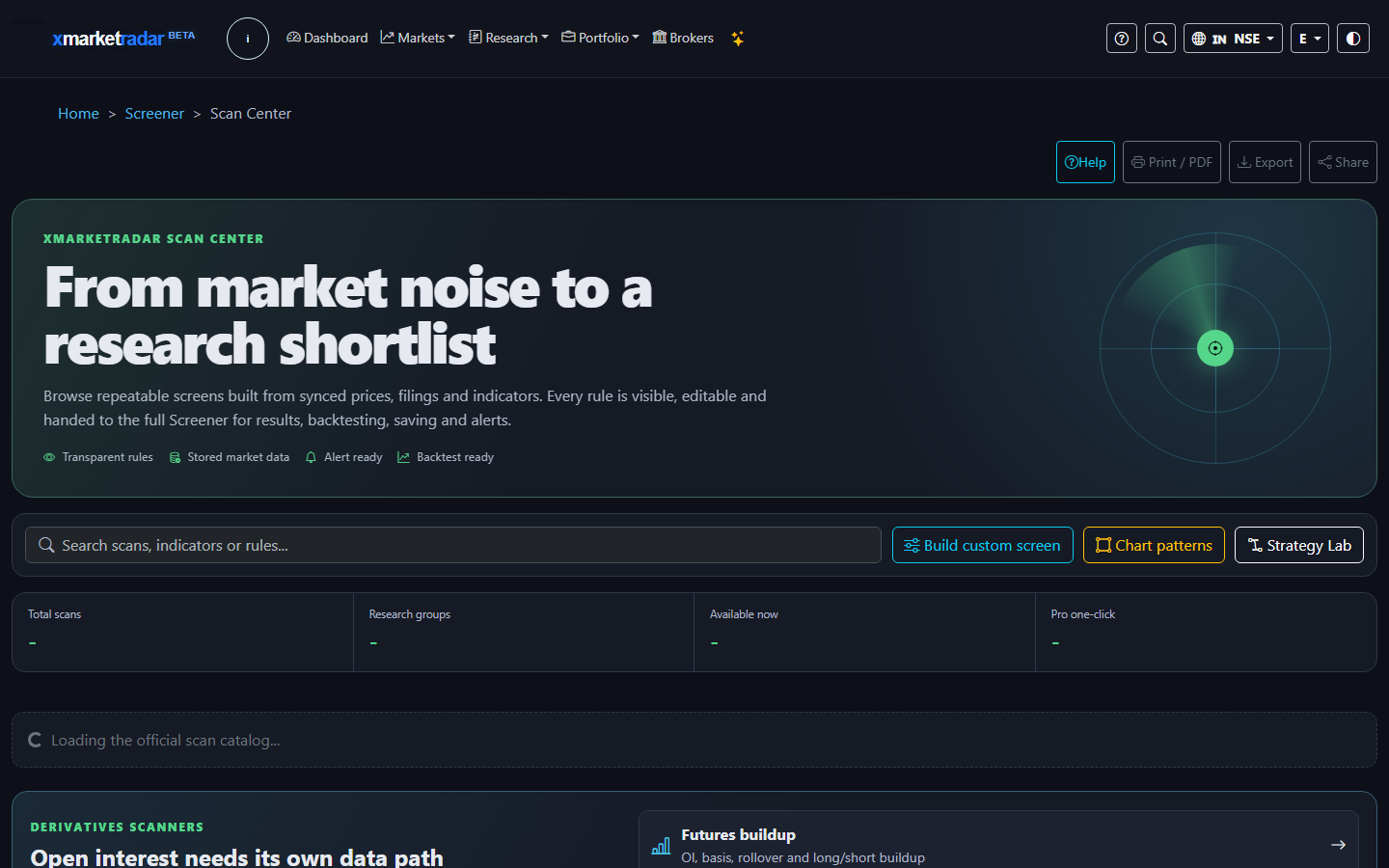The image size is (1389, 868).
Task: Click the Build custom screen button
Action: pos(982,545)
